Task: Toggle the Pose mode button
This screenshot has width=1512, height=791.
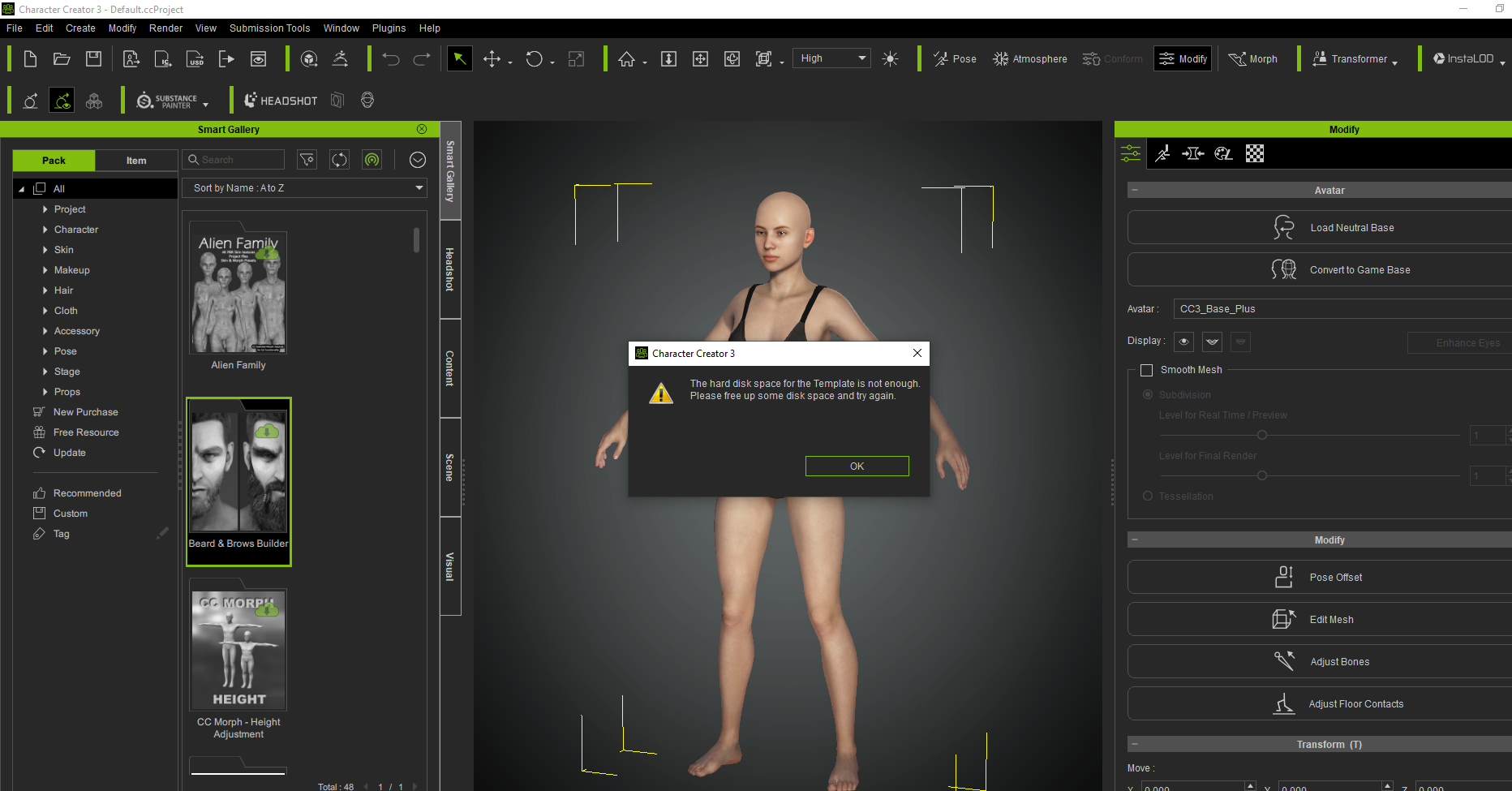Action: [955, 58]
